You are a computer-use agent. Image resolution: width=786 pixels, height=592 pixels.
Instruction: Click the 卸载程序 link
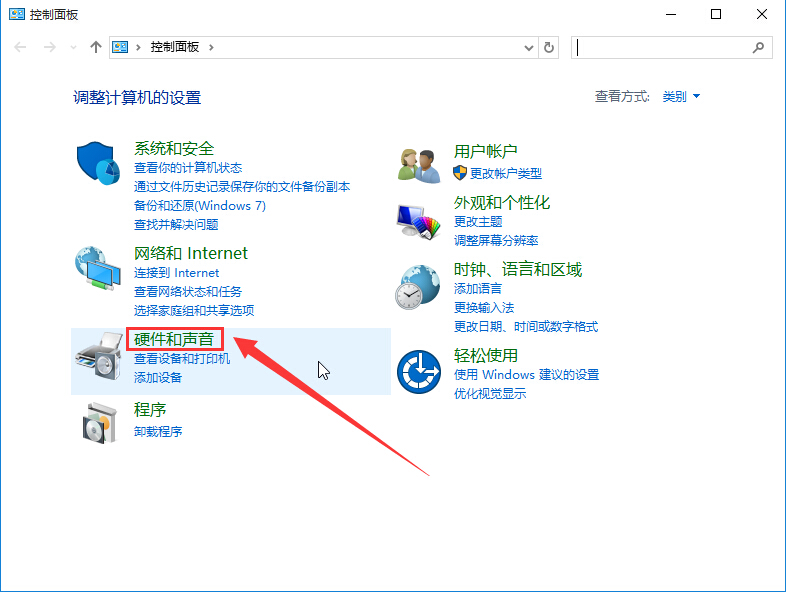(158, 432)
